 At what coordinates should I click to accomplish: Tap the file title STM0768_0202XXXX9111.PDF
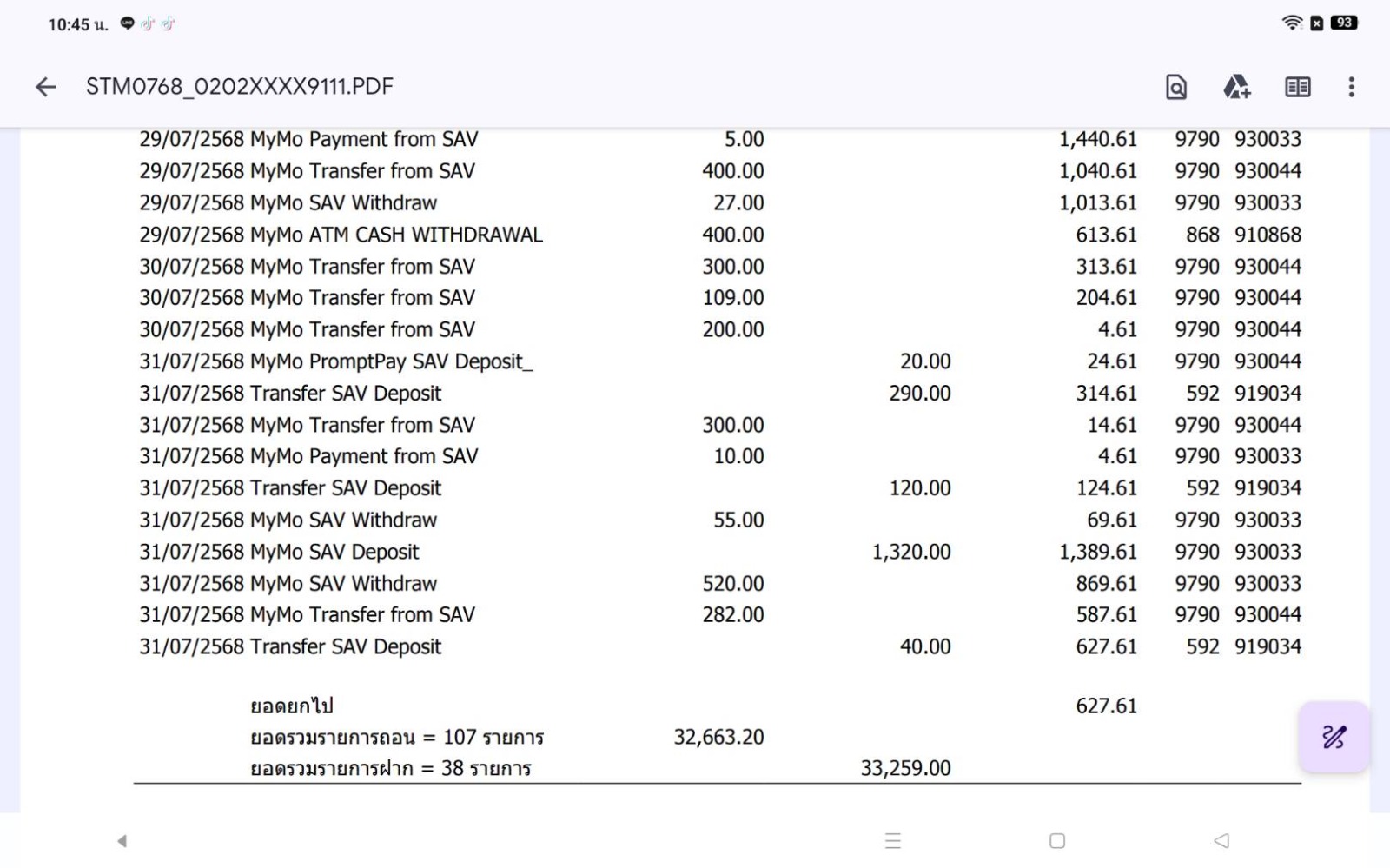240,87
